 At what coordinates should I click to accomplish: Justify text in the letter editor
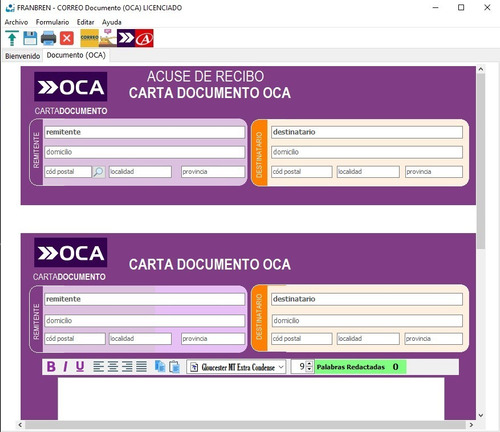[141, 367]
